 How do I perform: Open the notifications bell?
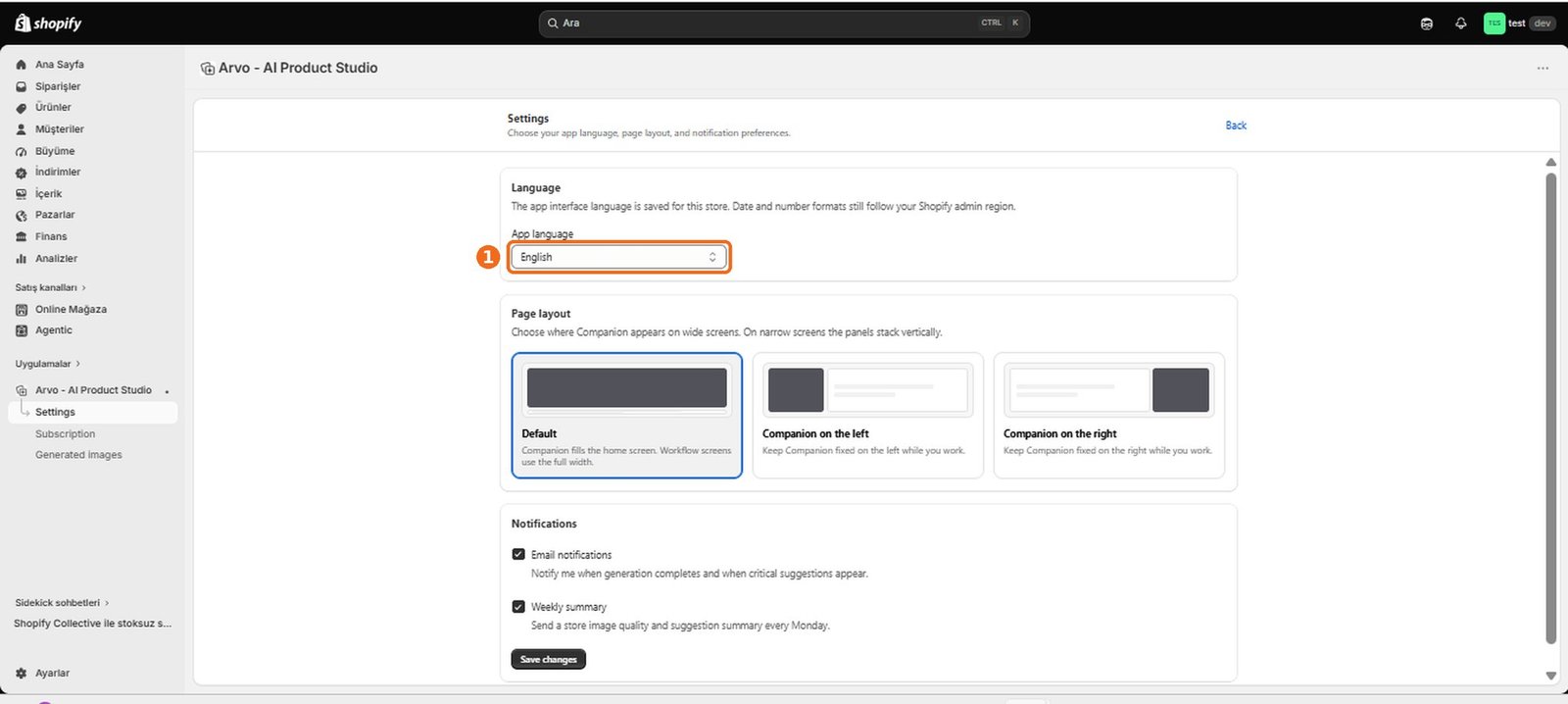coord(1461,24)
